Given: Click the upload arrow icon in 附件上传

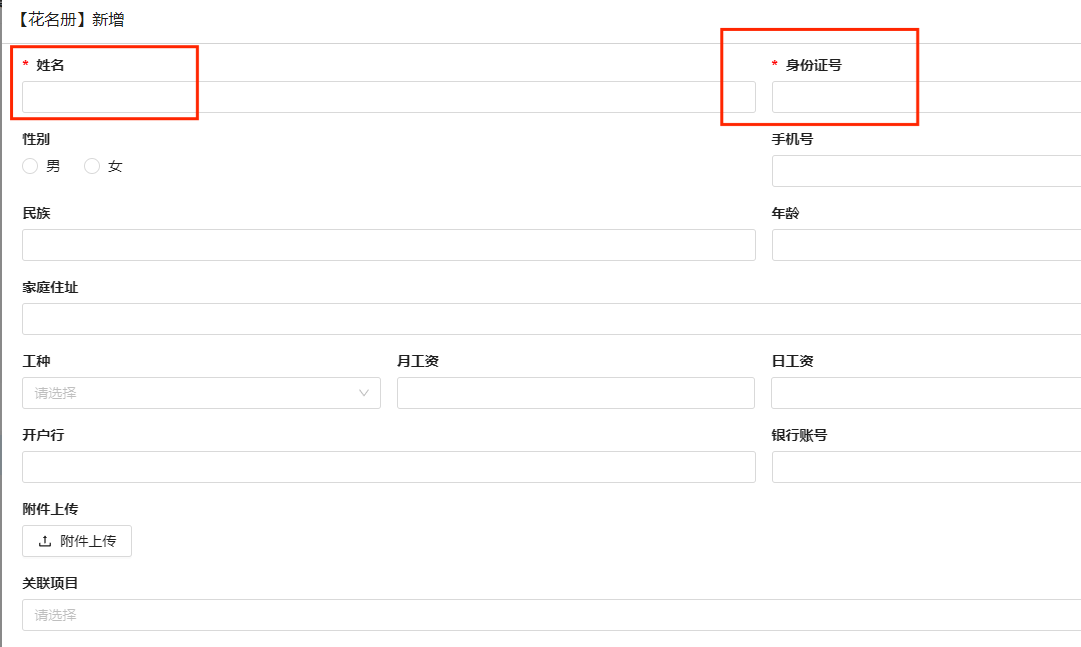Looking at the screenshot, I should tap(45, 541).
